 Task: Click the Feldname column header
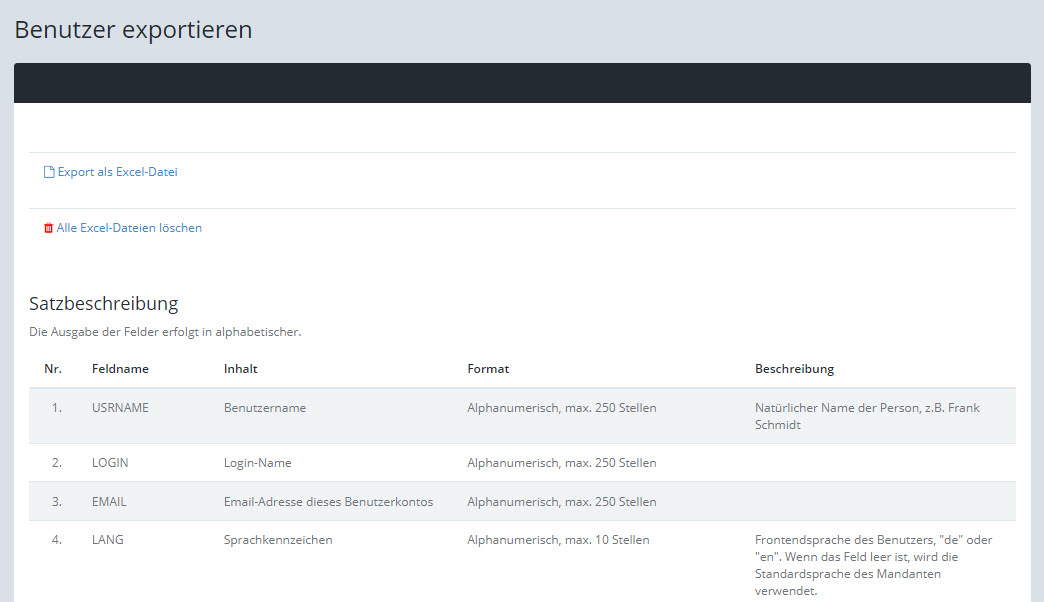[x=120, y=369]
